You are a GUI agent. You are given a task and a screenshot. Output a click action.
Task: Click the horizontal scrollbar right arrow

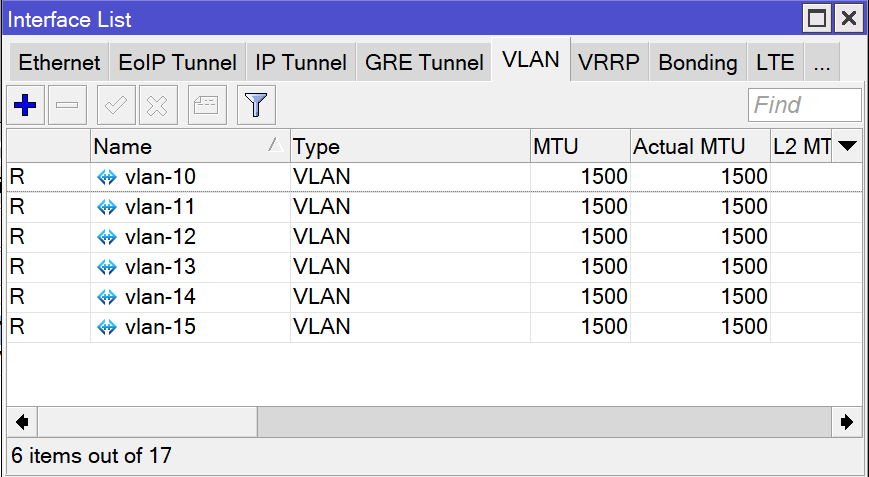(847, 422)
